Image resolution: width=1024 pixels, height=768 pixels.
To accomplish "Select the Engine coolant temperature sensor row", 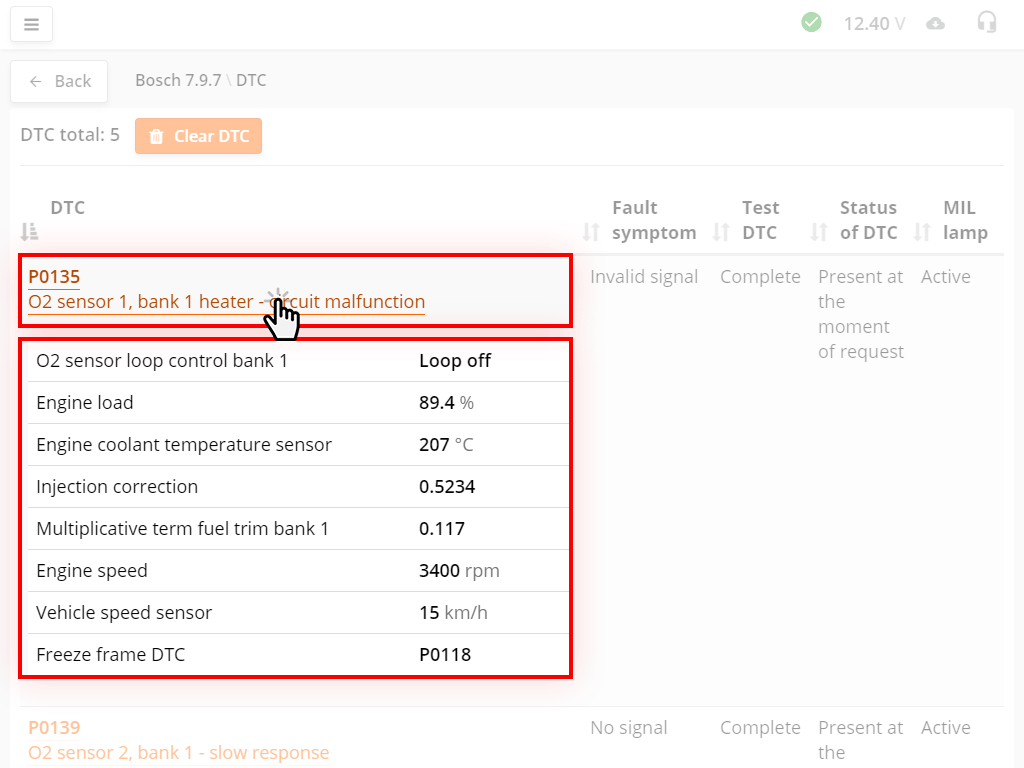I will pyautogui.click(x=295, y=445).
